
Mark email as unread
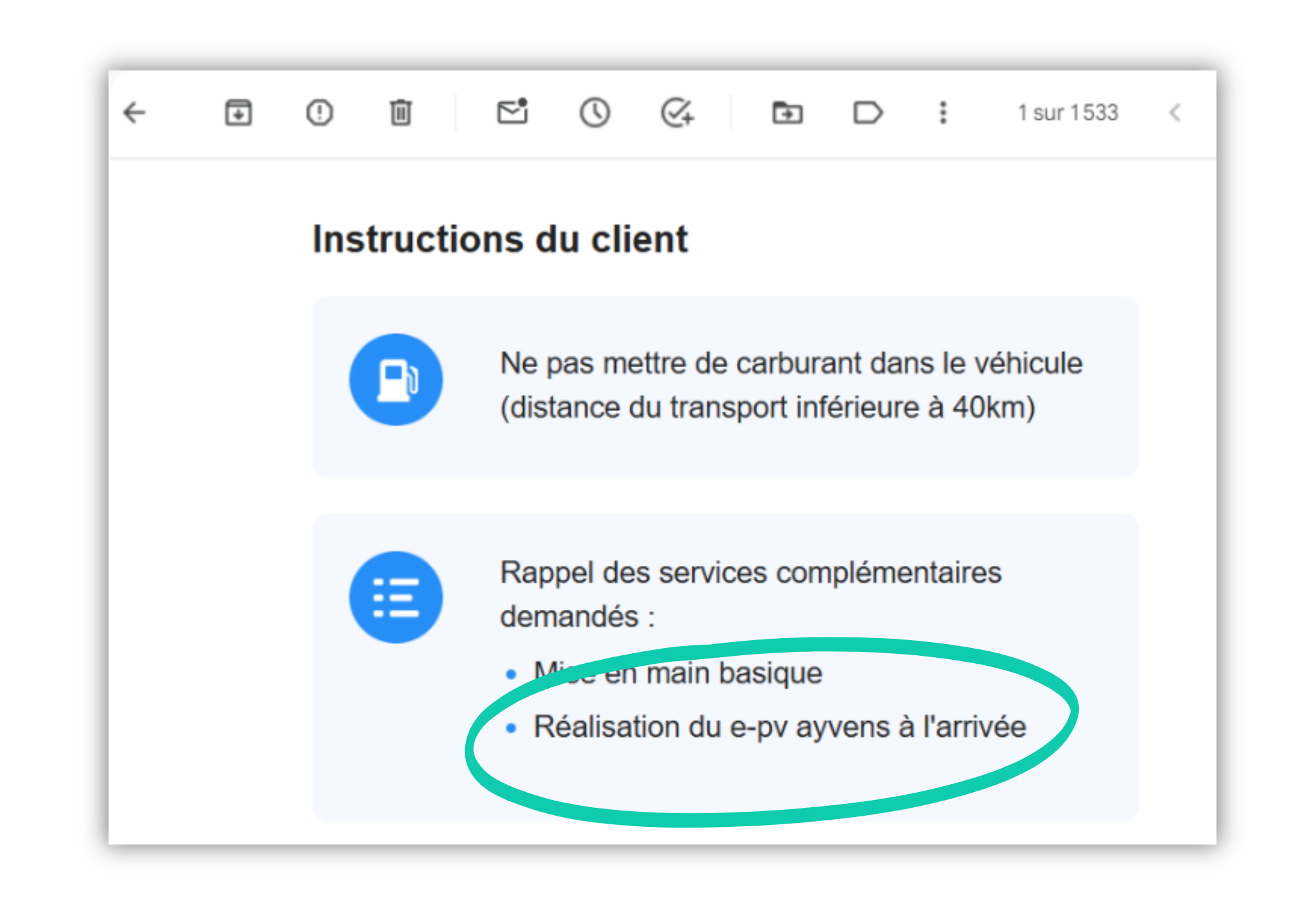click(513, 111)
